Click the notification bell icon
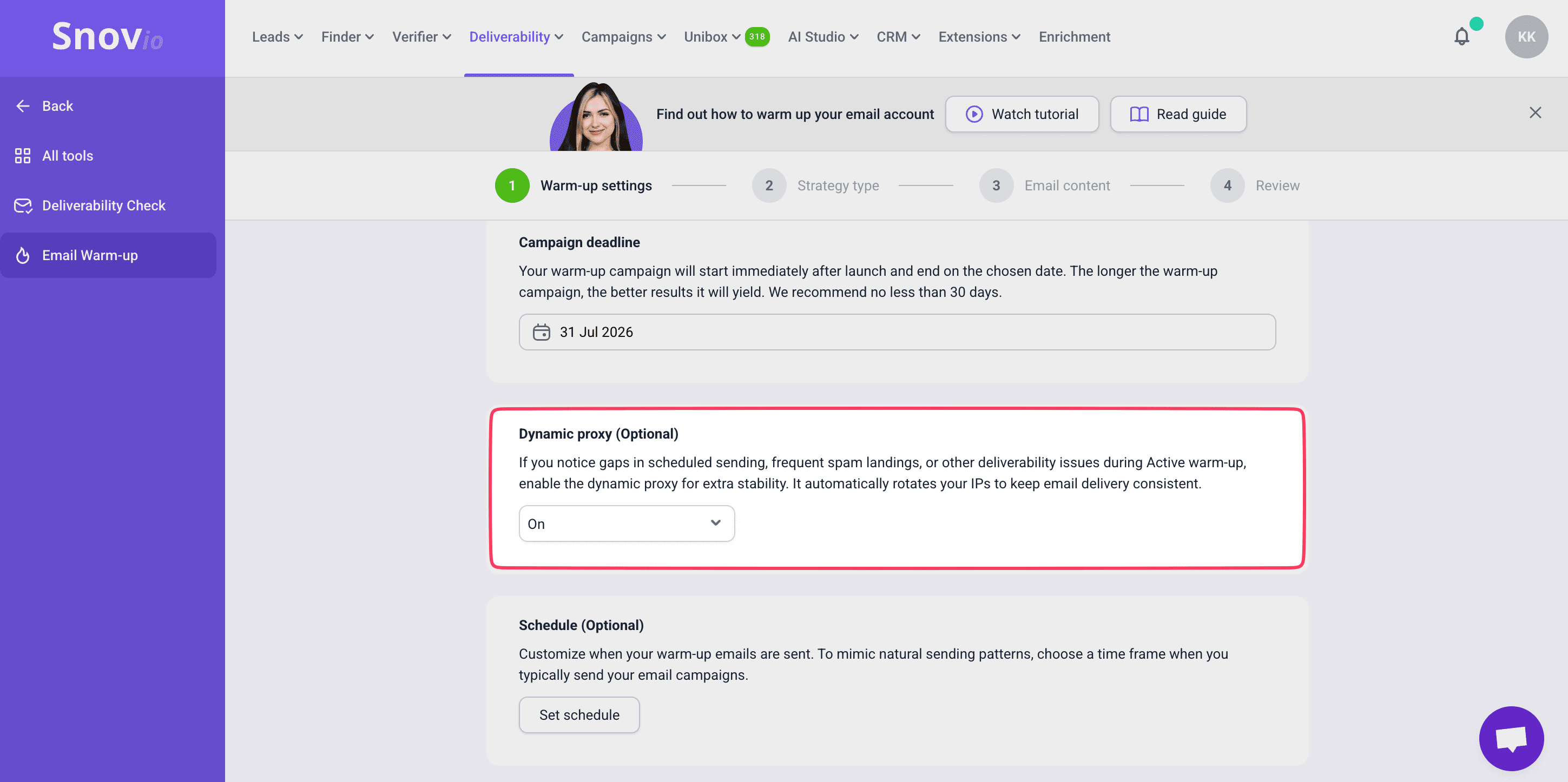The width and height of the screenshot is (1568, 782). [1461, 37]
